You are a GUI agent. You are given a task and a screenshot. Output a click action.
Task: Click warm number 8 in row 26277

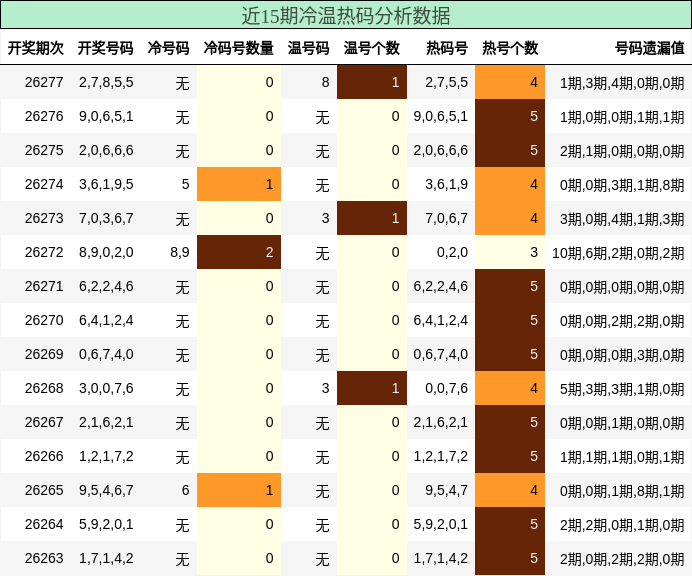(325, 82)
